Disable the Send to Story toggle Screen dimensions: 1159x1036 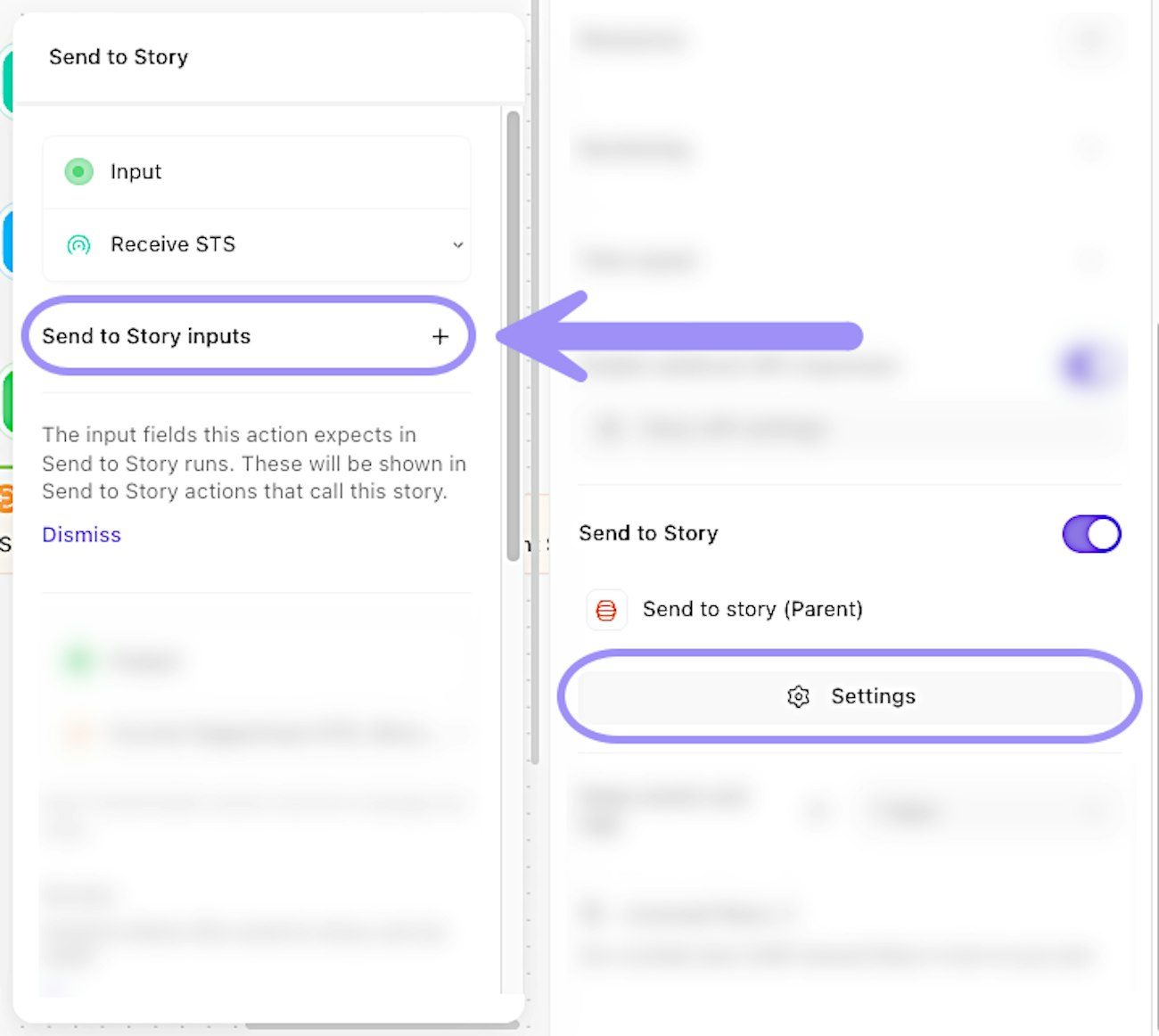click(1091, 534)
